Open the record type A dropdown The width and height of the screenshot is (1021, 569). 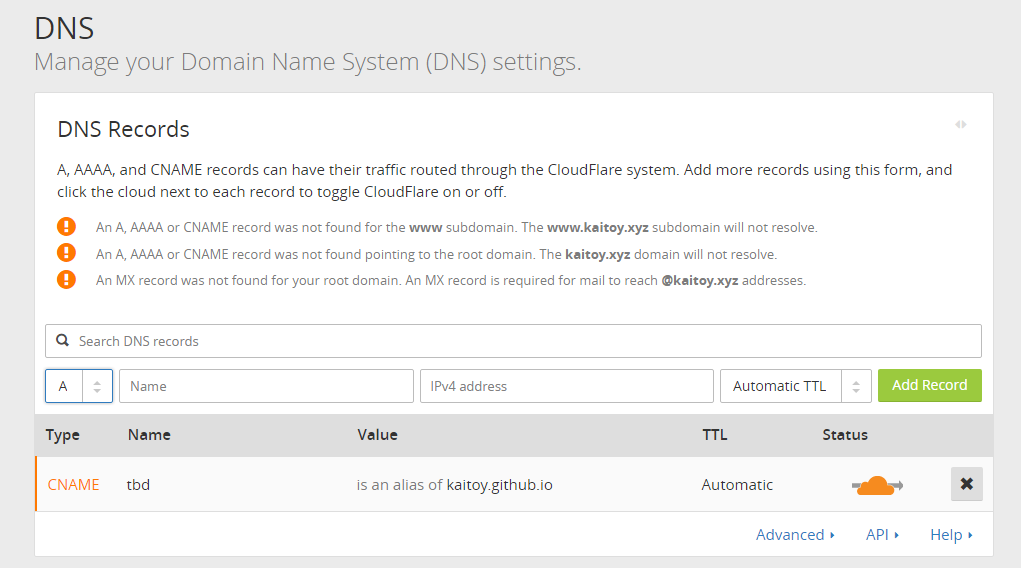point(79,386)
